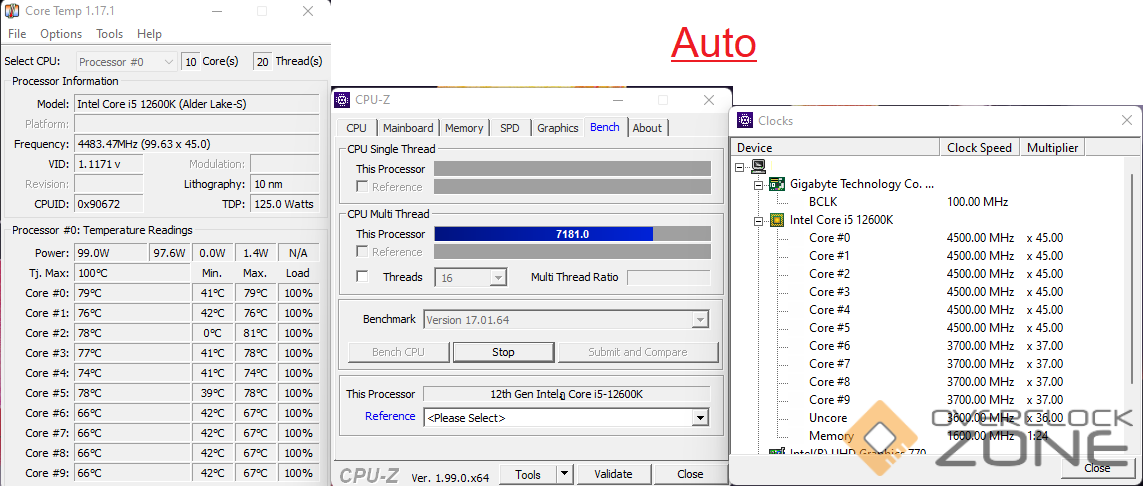Select the Uncore row in Clocks
Viewport: 1143px width, 486px height.
[828, 418]
